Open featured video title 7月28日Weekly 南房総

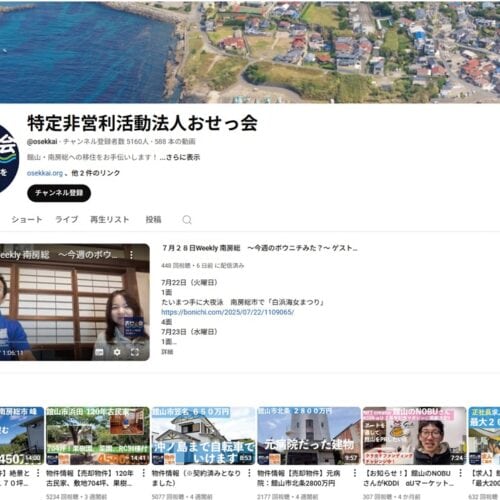point(260,248)
